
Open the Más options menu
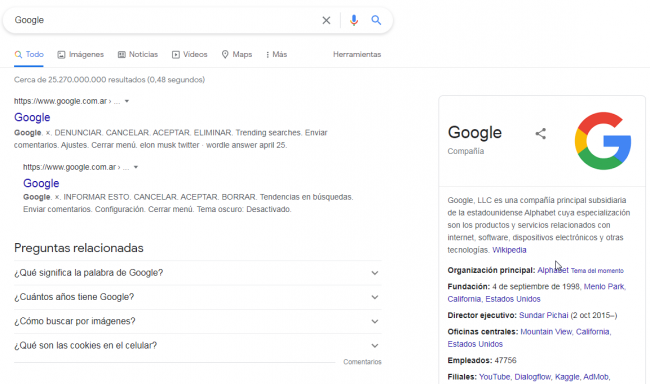[x=276, y=54]
